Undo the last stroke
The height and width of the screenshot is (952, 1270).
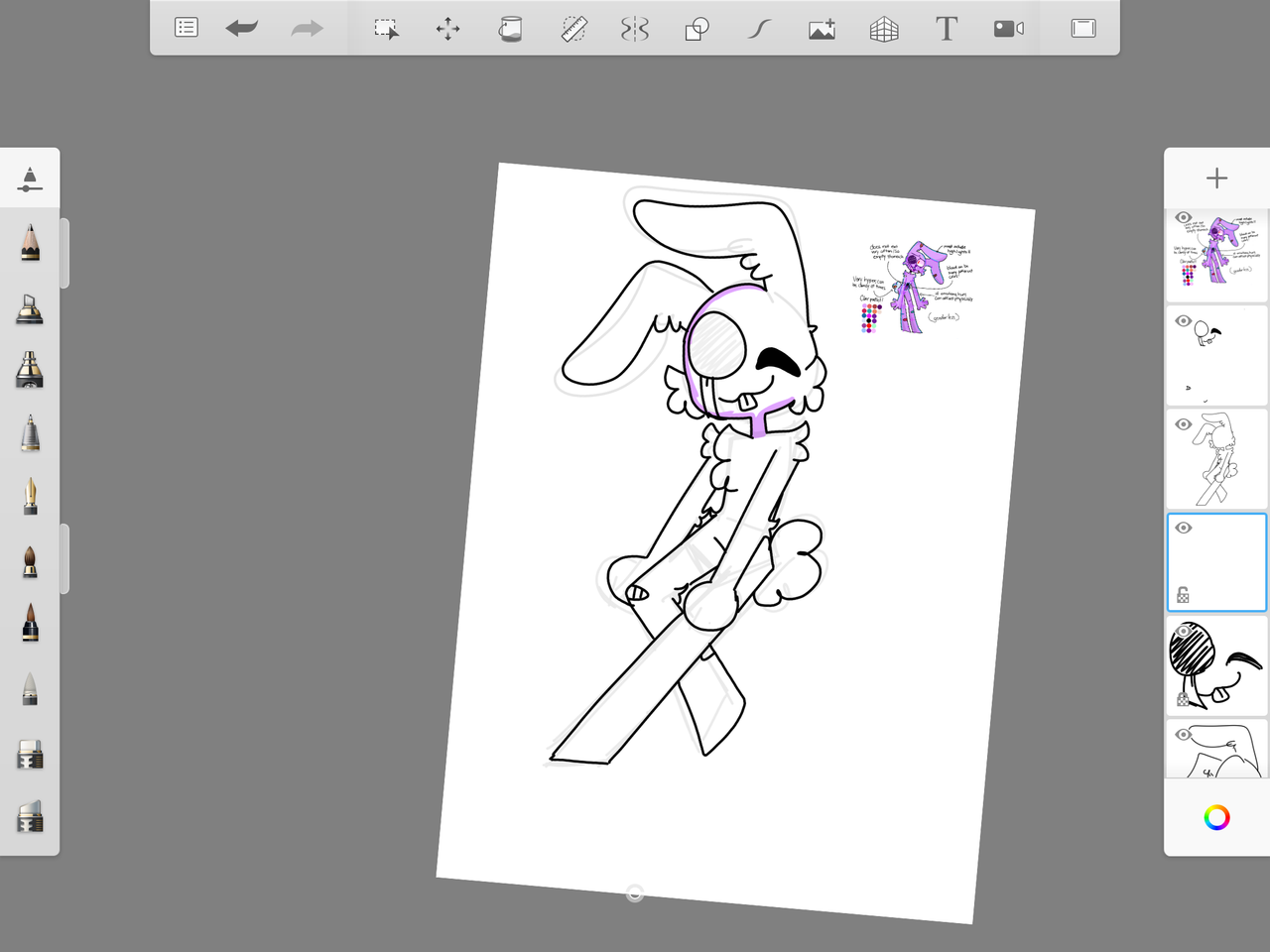[242, 28]
